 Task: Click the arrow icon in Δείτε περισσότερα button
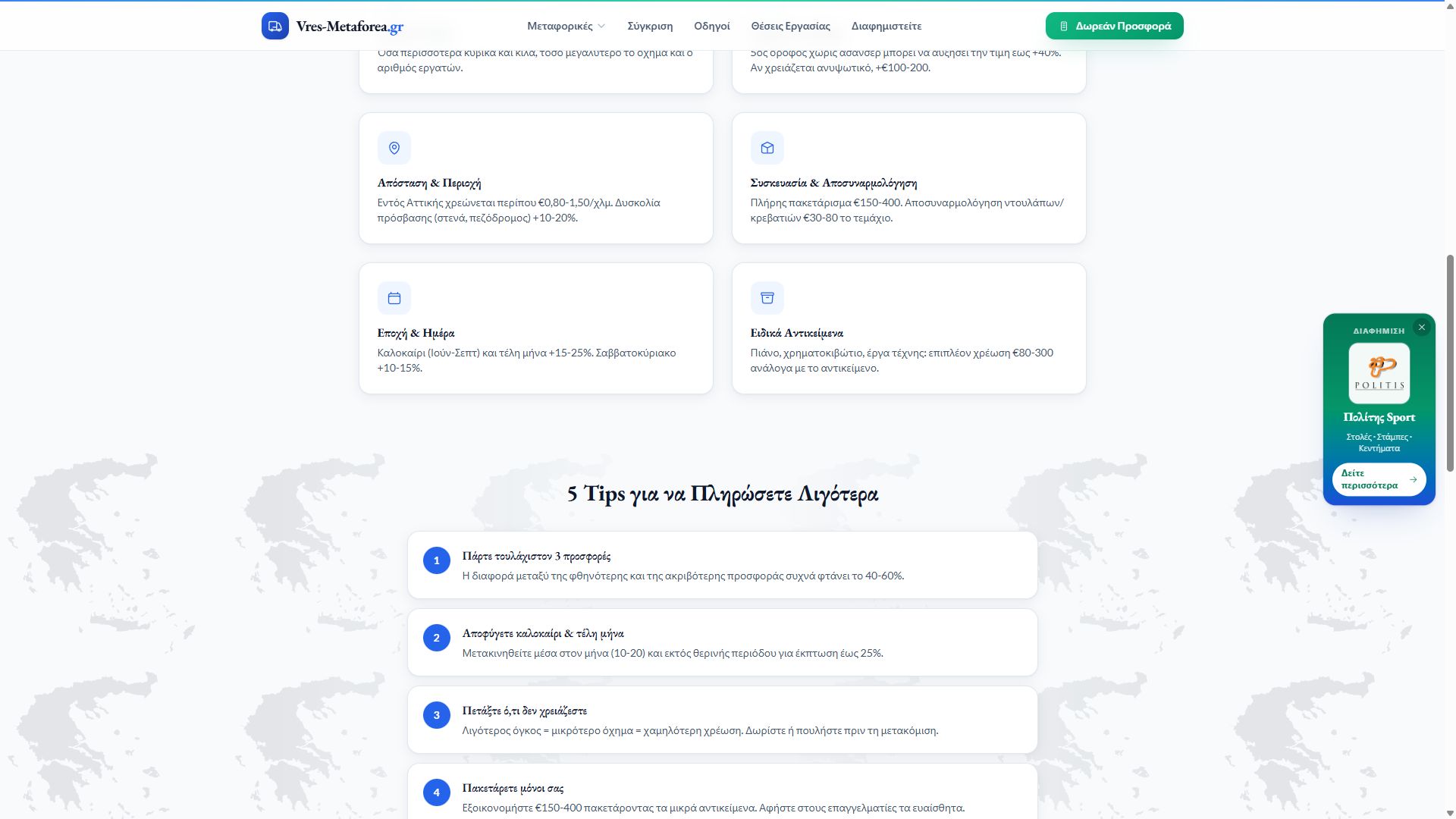click(1413, 479)
